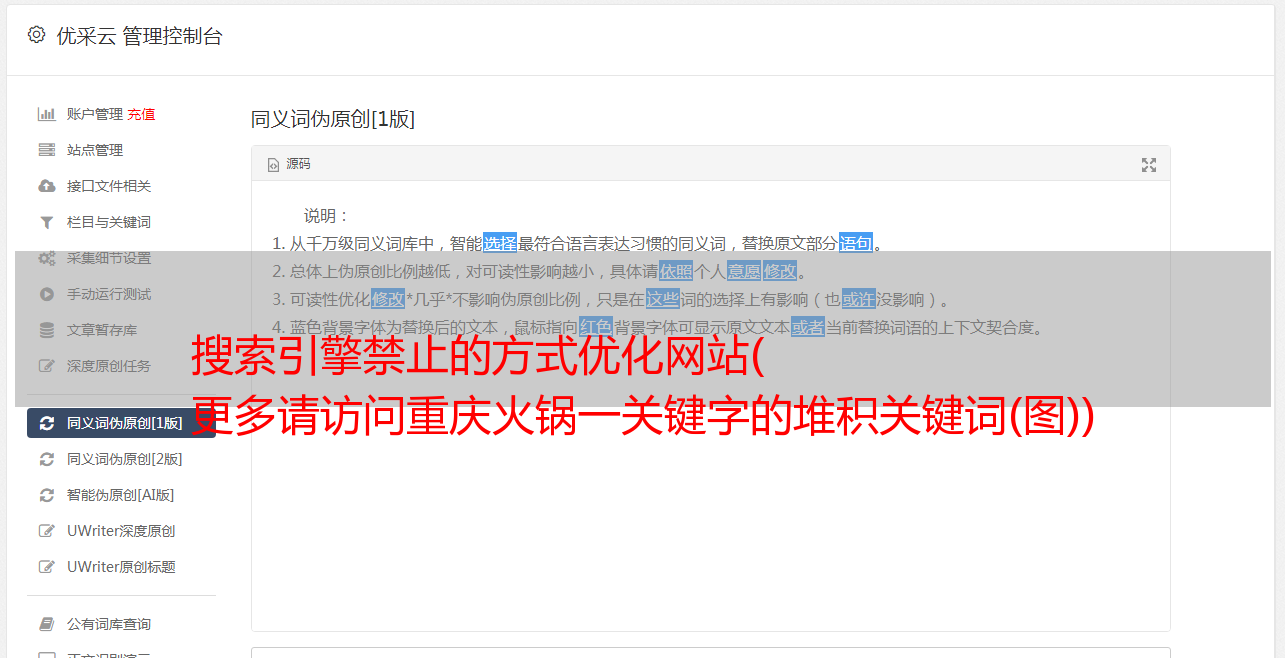Open 智能伪原创[AI版] in the sidebar
The image size is (1285, 658).
[121, 495]
